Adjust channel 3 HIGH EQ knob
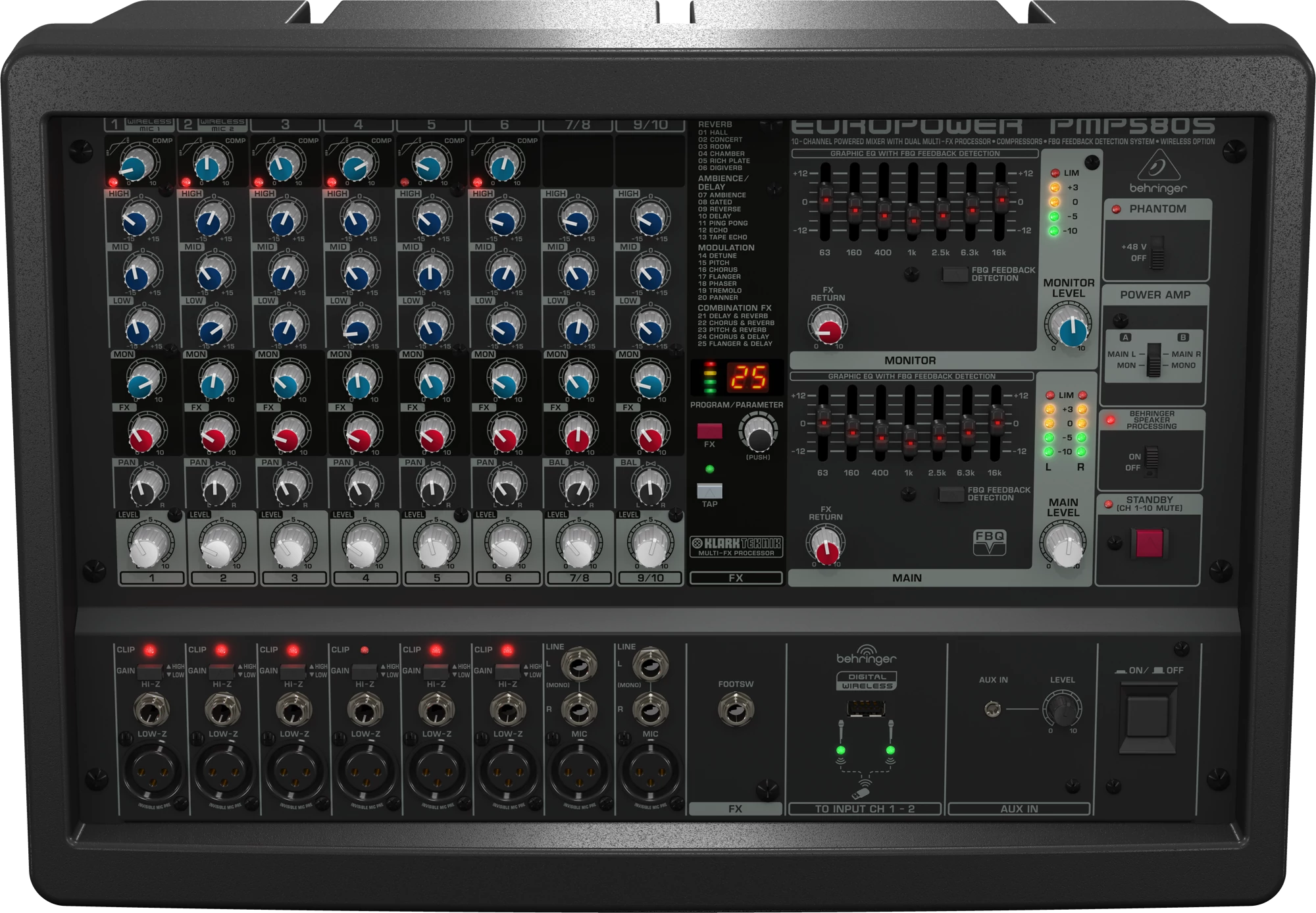 click(x=286, y=219)
